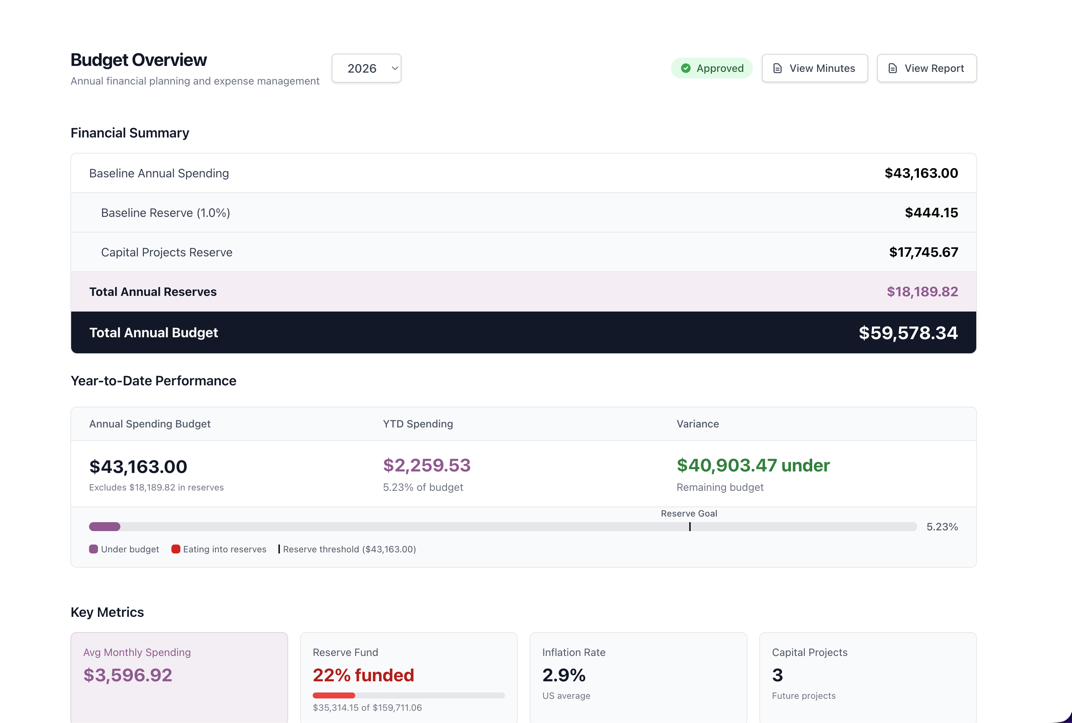Image resolution: width=1072 pixels, height=723 pixels.
Task: Open the 2026 year selector
Action: pos(366,68)
